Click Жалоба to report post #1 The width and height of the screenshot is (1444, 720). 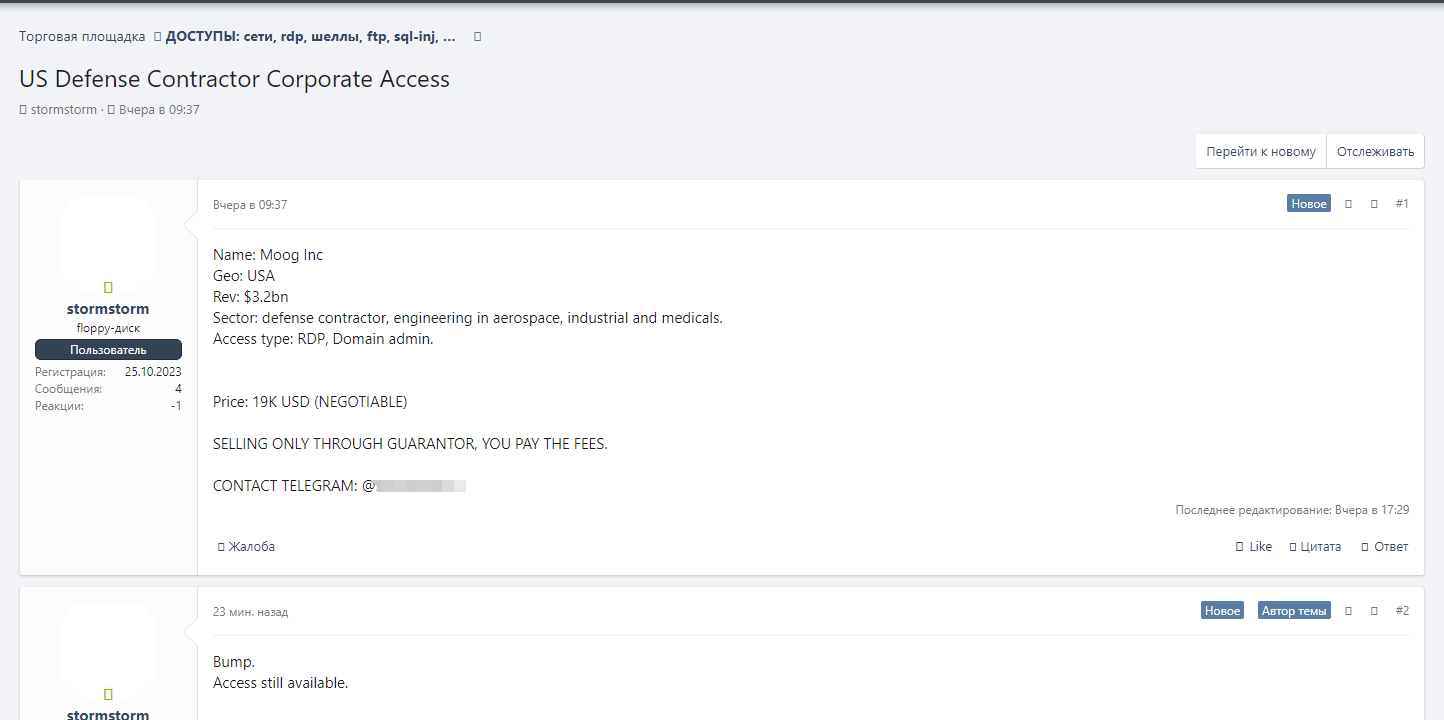click(246, 547)
